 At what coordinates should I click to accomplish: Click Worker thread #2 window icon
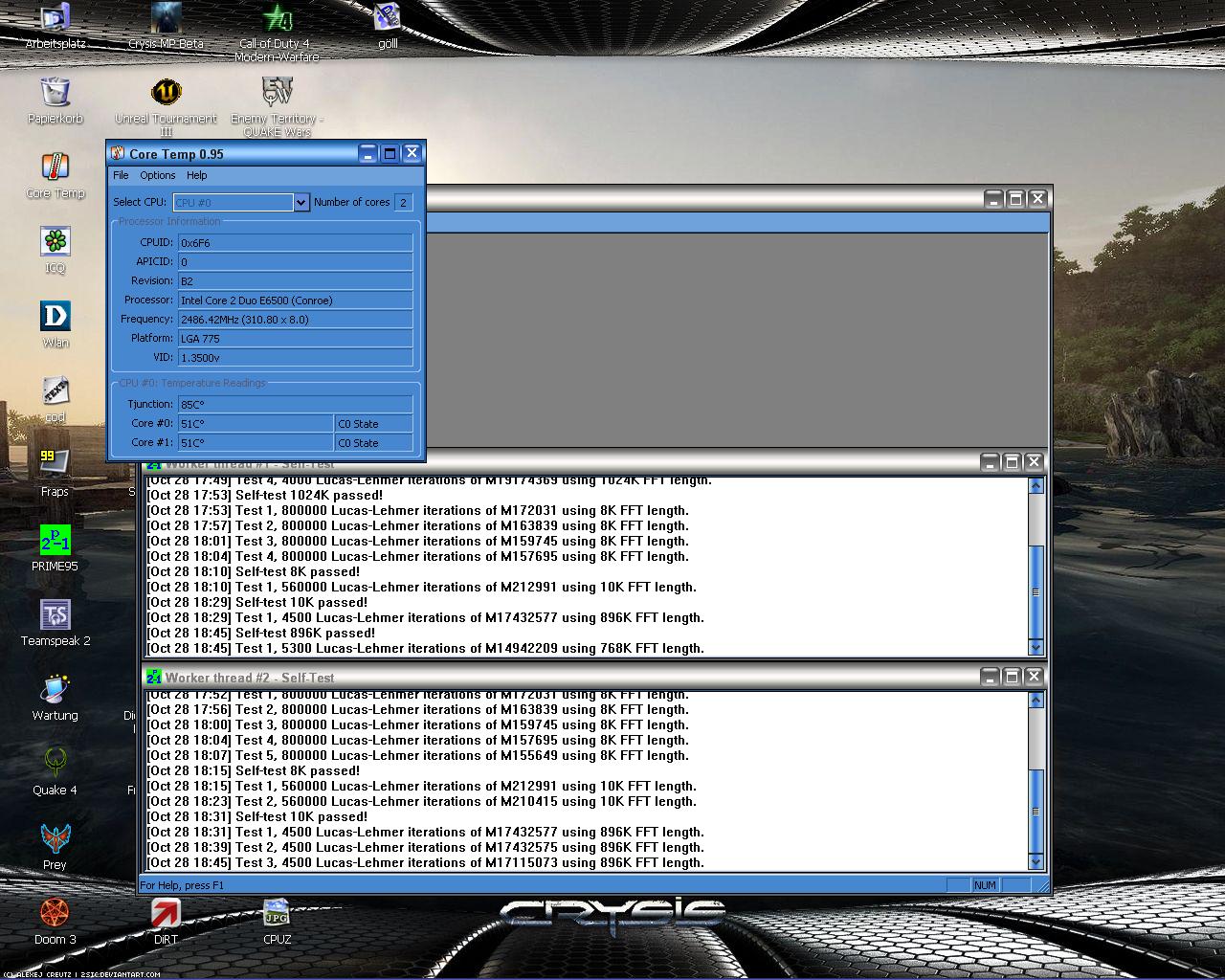tap(153, 677)
